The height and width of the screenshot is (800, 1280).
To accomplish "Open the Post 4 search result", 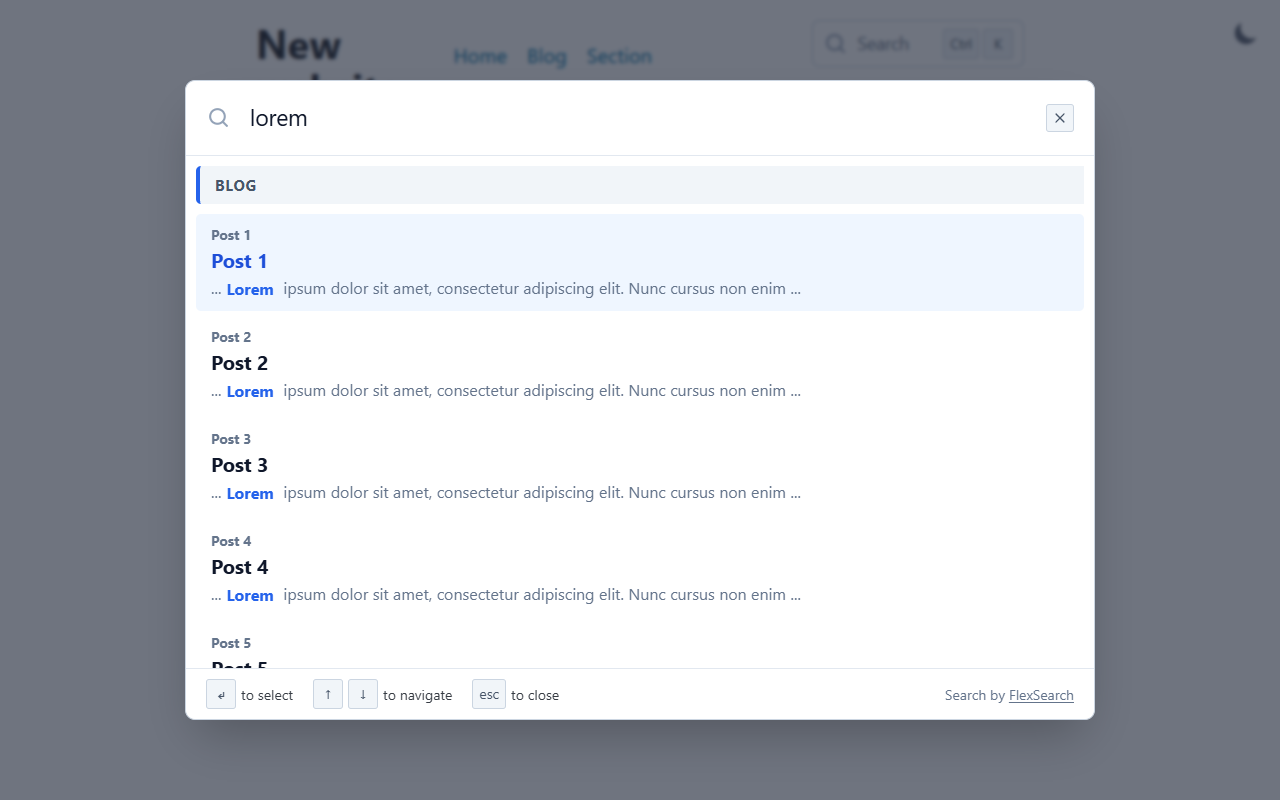I will pyautogui.click(x=640, y=568).
